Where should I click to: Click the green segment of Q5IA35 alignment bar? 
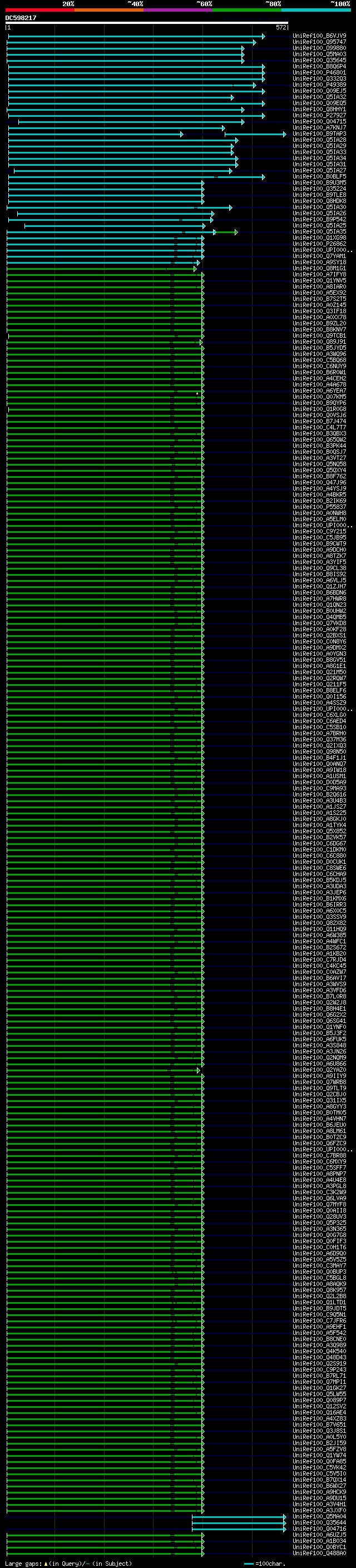point(226,232)
